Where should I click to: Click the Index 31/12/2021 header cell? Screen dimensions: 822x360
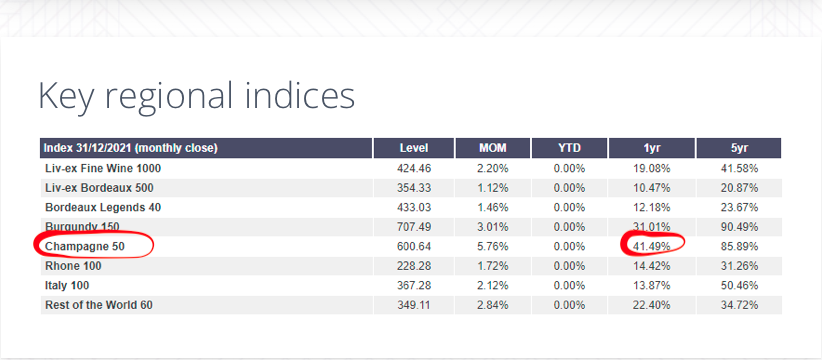tap(206, 148)
